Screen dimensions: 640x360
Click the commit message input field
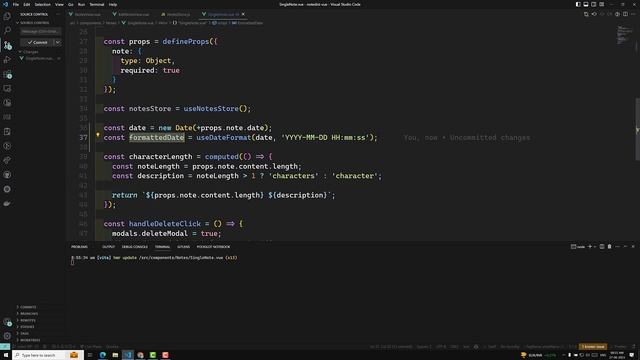click(41, 31)
